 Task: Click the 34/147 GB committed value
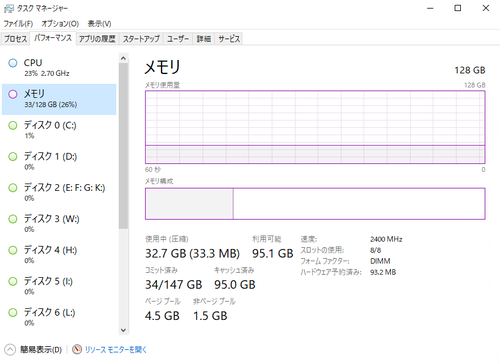tap(174, 285)
